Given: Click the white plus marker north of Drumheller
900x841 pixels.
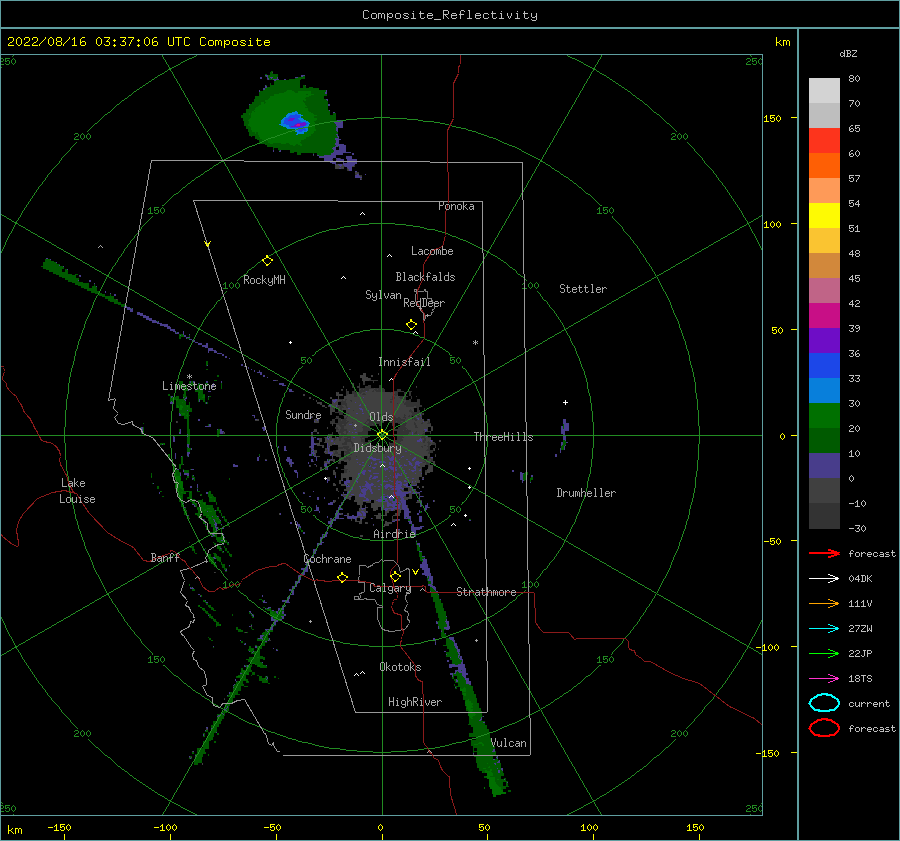Looking at the screenshot, I should (x=565, y=402).
